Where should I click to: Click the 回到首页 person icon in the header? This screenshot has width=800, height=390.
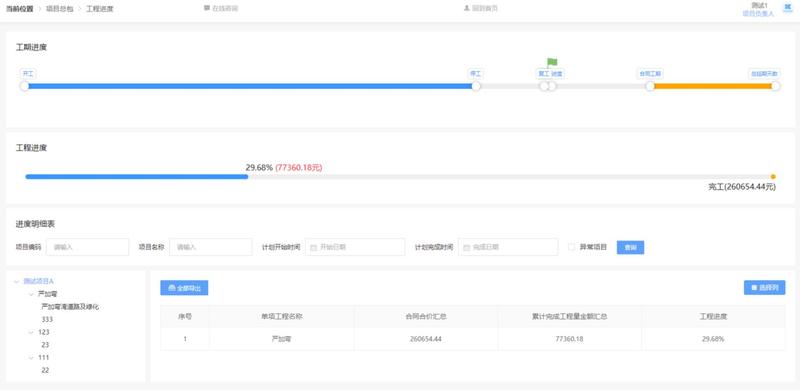466,8
